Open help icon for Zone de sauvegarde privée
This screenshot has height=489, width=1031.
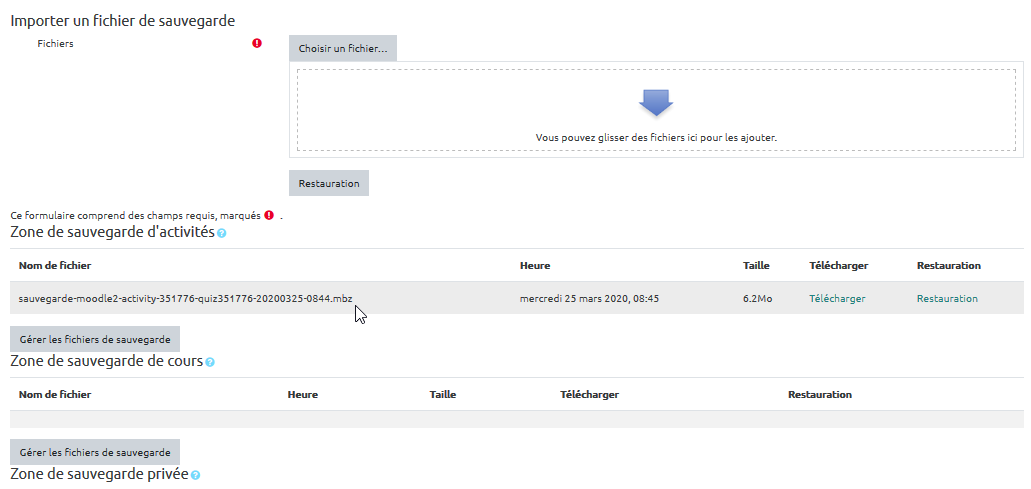coord(195,474)
